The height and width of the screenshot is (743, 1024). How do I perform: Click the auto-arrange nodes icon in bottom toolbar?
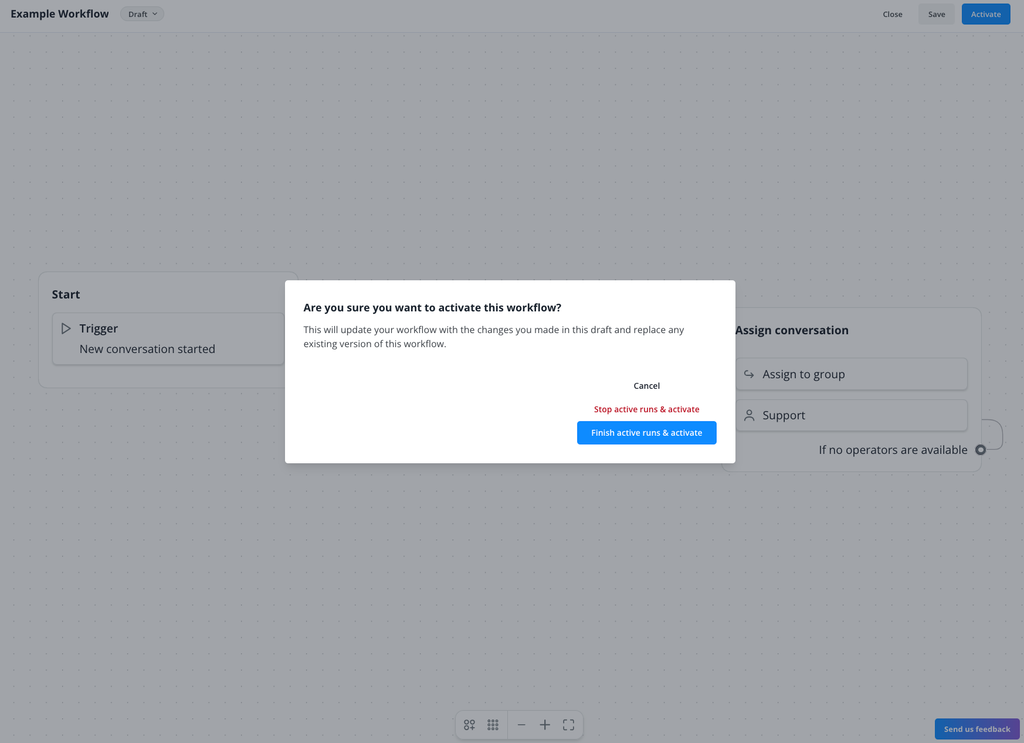pos(469,725)
